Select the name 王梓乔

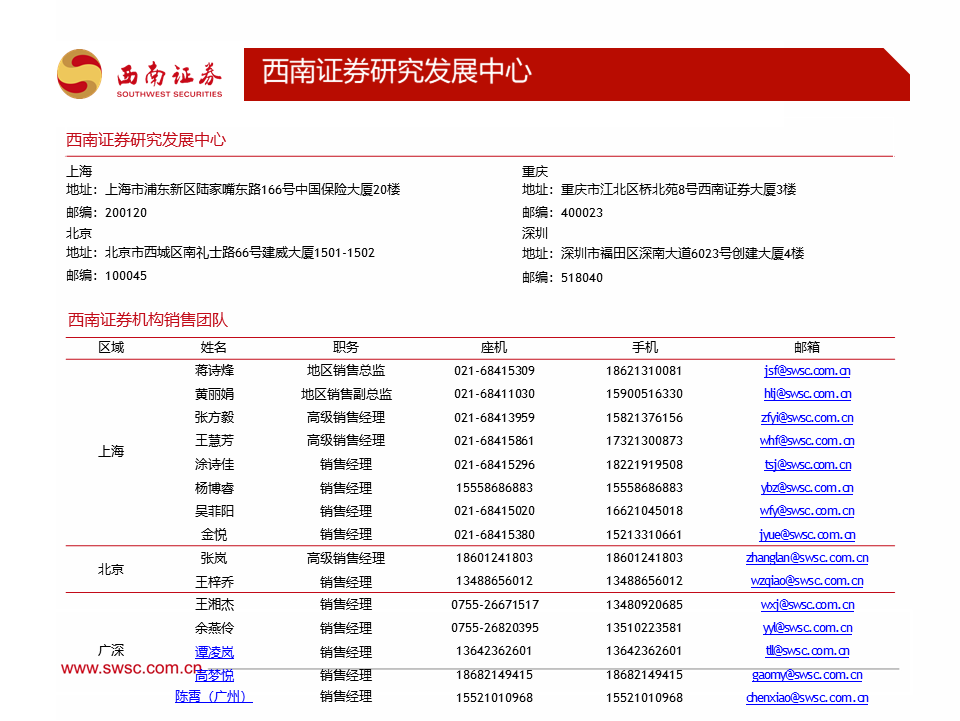pos(214,581)
